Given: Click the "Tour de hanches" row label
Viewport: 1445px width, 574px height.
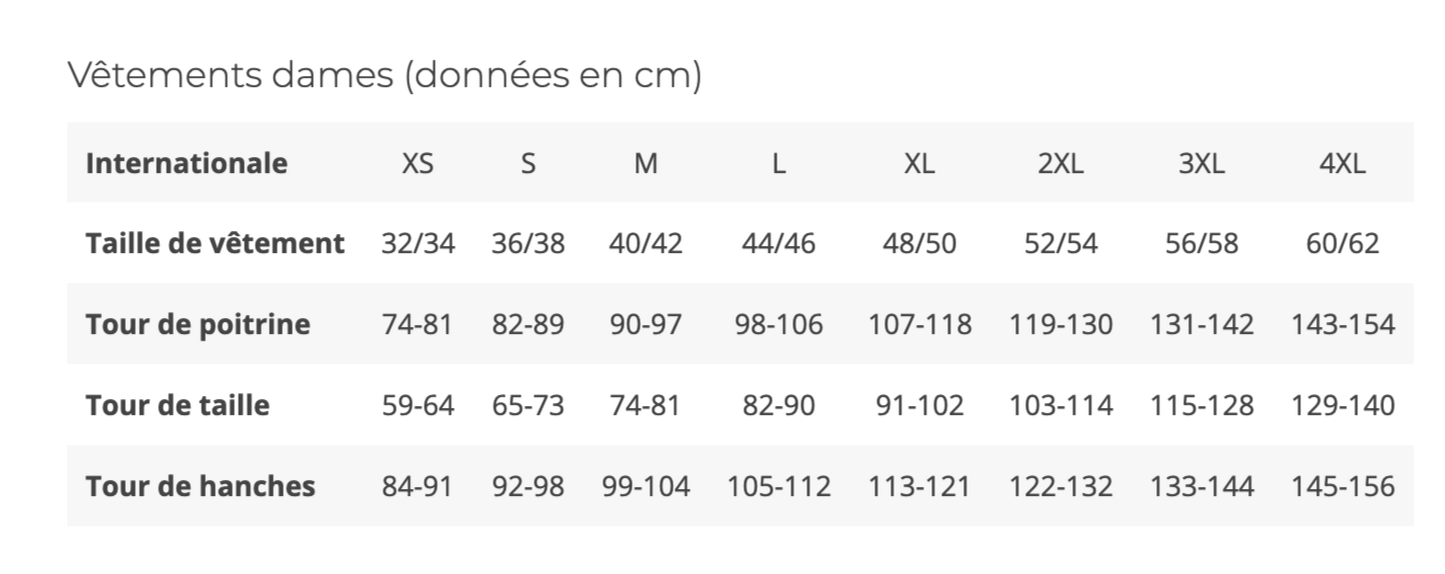Looking at the screenshot, I should [200, 487].
